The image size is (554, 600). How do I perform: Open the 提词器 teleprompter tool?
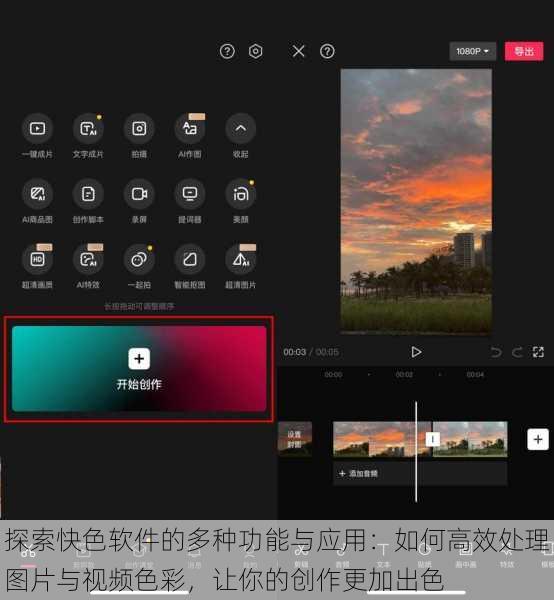tap(190, 194)
